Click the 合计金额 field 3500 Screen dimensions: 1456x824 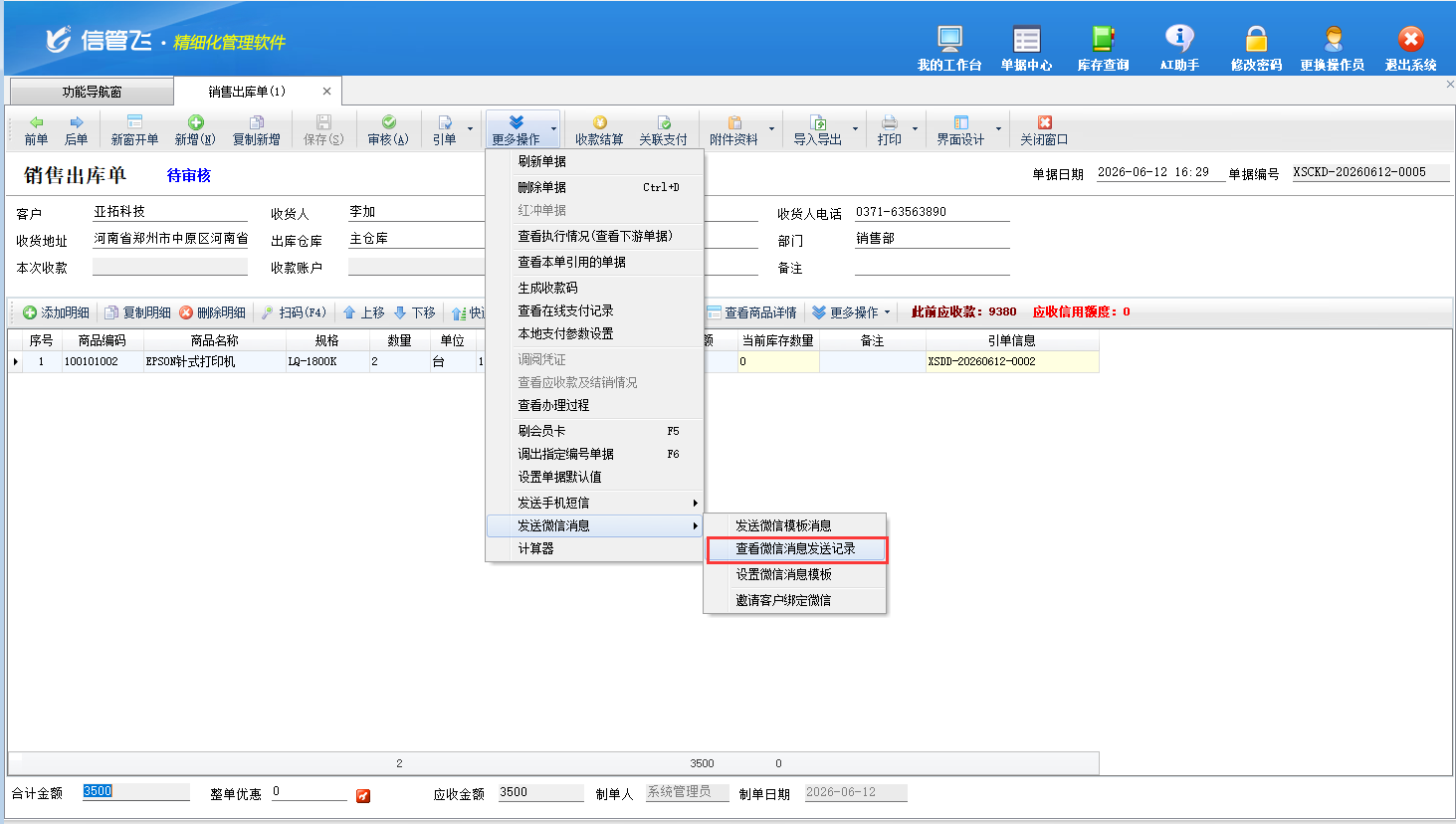pyautogui.click(x=135, y=791)
